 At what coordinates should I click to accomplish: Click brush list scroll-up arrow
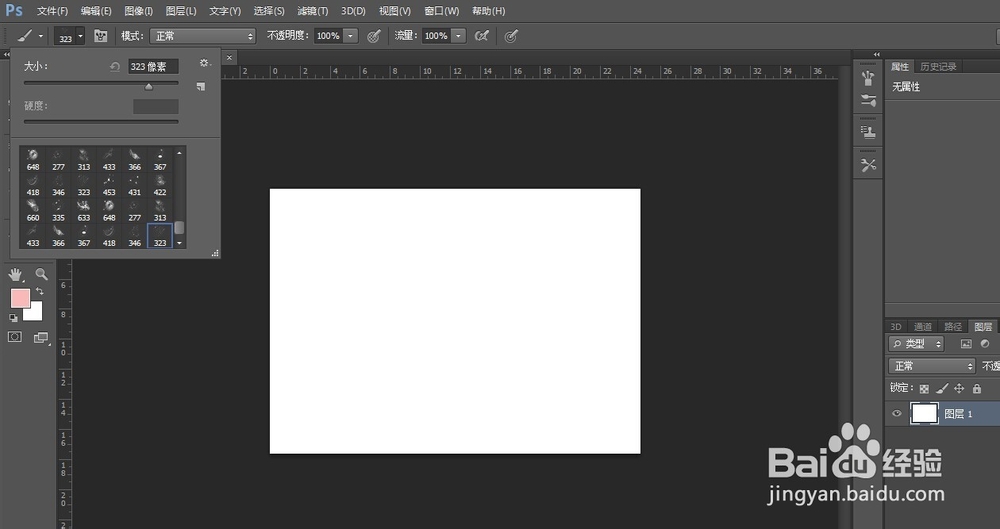(x=179, y=153)
